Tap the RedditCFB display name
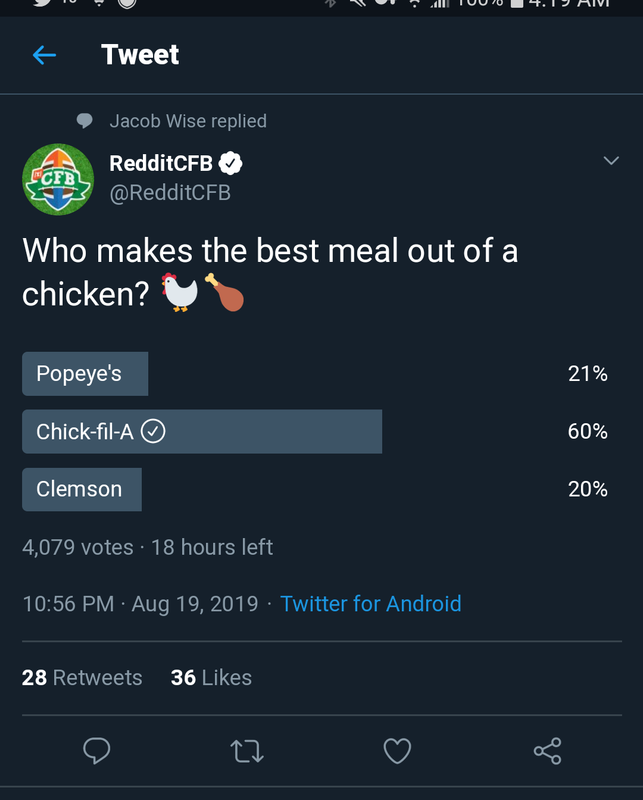643x800 pixels. 161,163
